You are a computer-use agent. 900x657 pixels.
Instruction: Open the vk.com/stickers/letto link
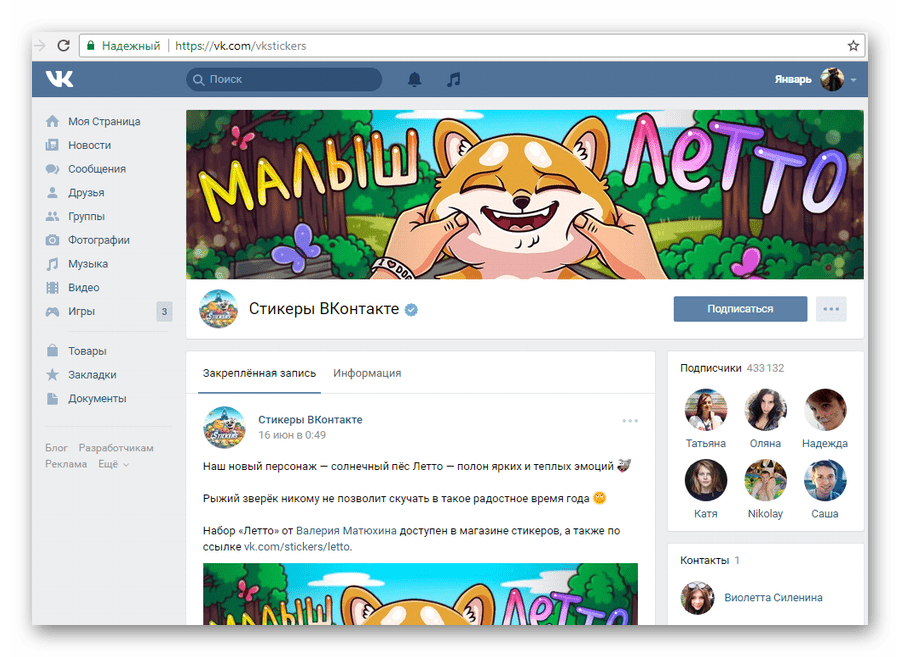click(x=300, y=547)
